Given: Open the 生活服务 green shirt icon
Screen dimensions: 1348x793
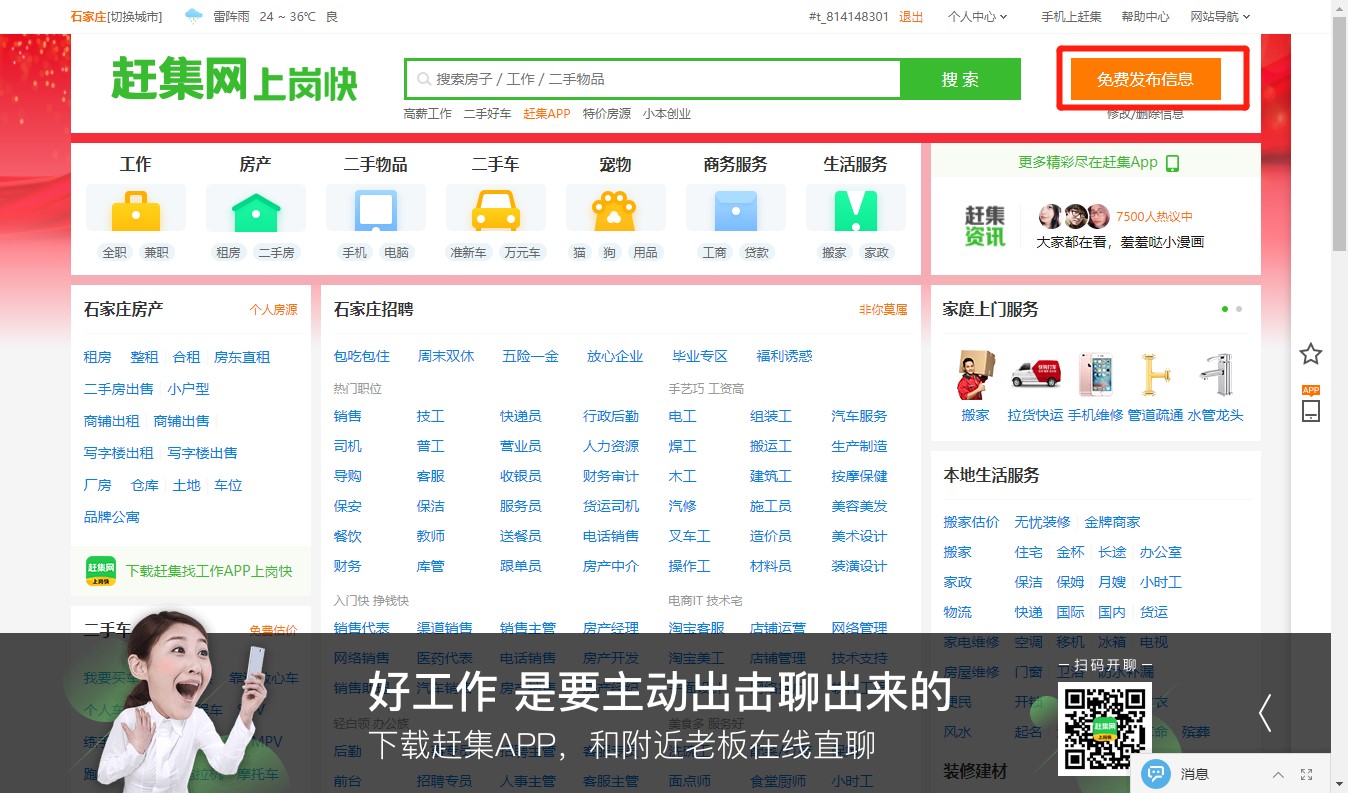Looking at the screenshot, I should pos(856,210).
